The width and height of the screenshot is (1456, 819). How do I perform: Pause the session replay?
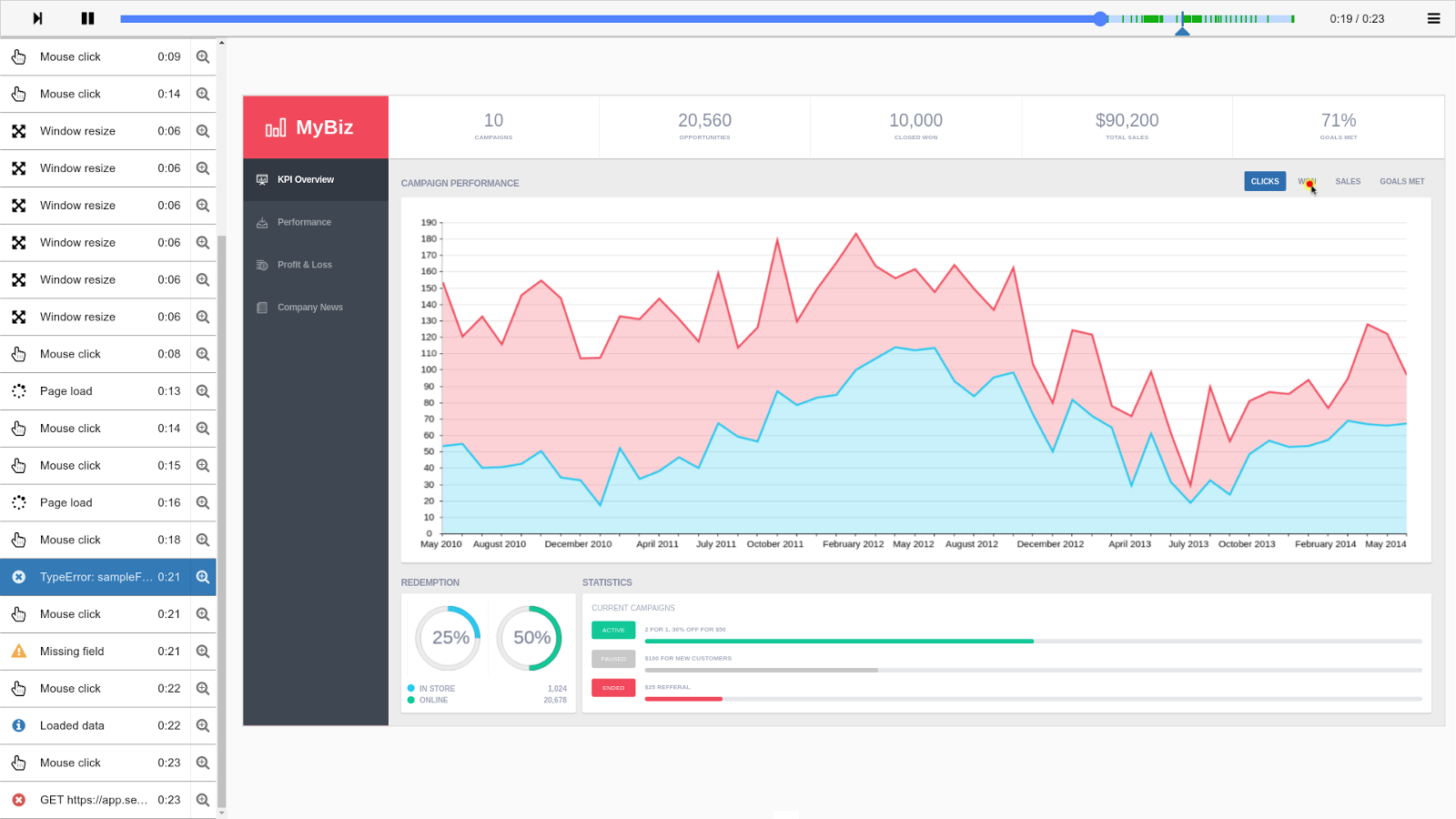tap(87, 18)
